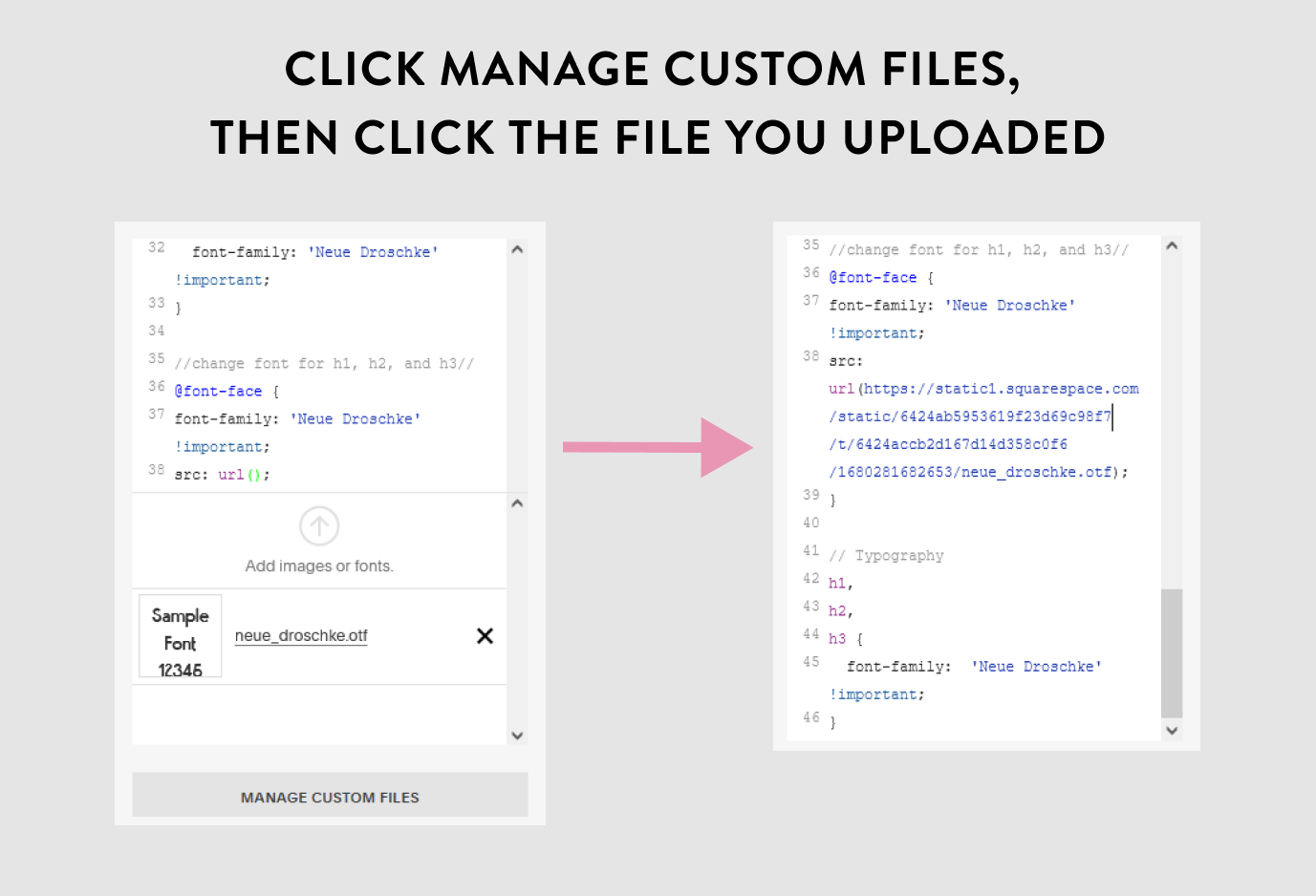Viewport: 1316px width, 896px height.
Task: Click the X to delete neue_droschke.otf
Action: point(485,635)
